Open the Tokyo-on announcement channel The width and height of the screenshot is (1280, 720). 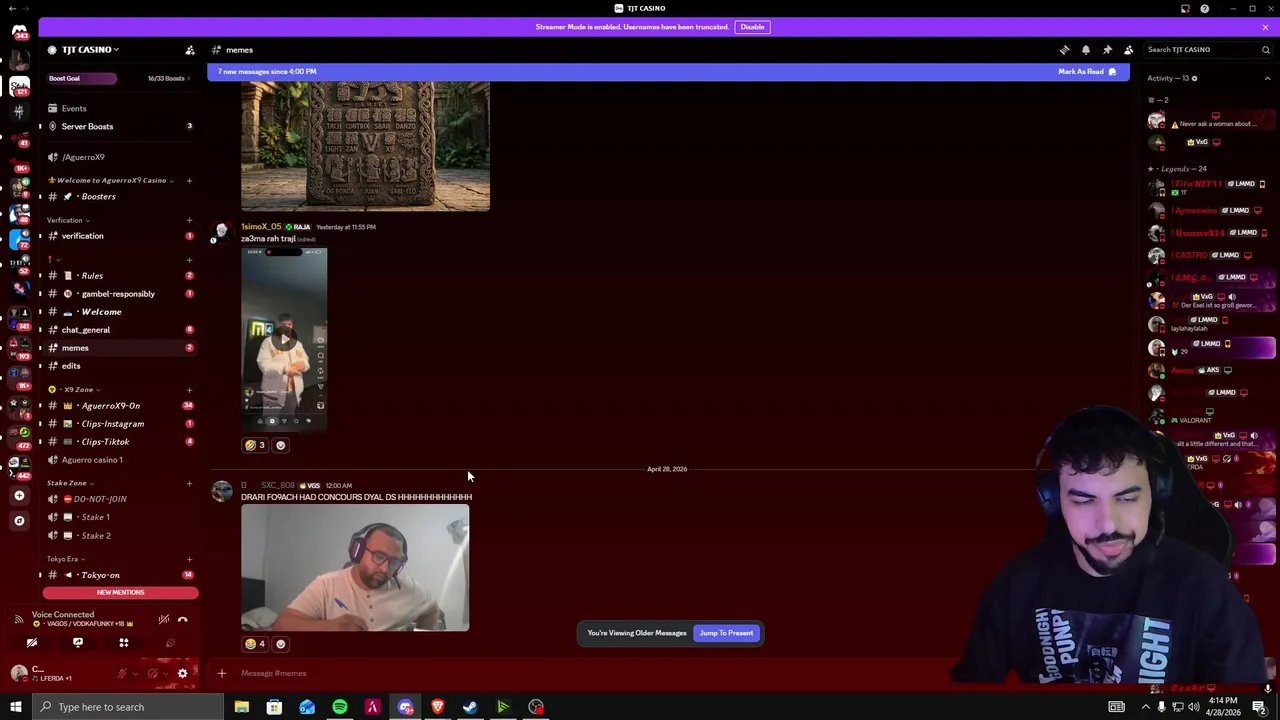point(120,575)
